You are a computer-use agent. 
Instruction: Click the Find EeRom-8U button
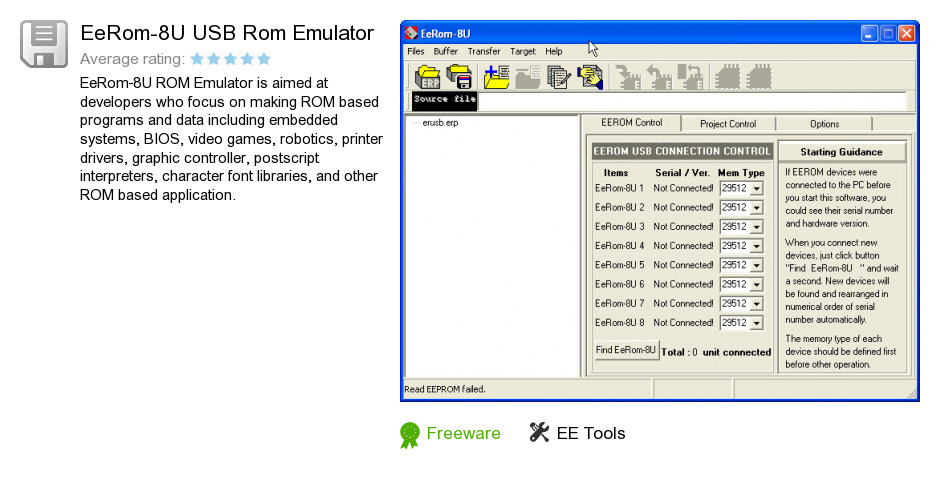(625, 350)
